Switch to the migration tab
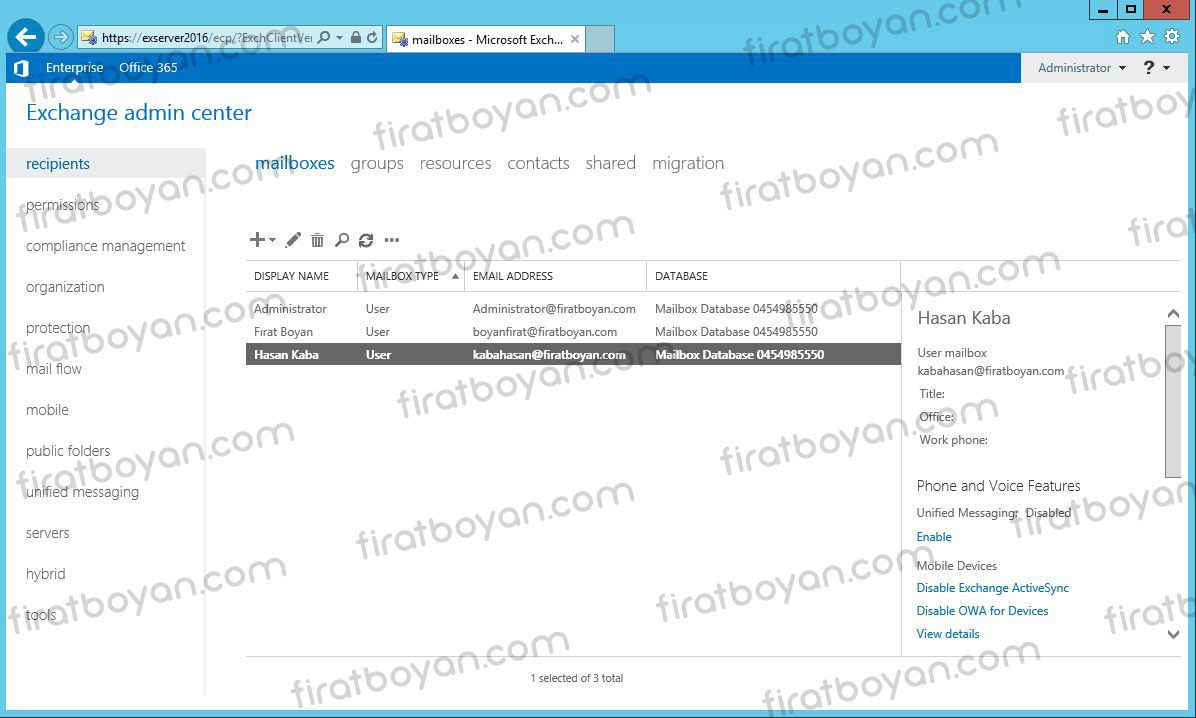The width and height of the screenshot is (1196, 718). 688,163
